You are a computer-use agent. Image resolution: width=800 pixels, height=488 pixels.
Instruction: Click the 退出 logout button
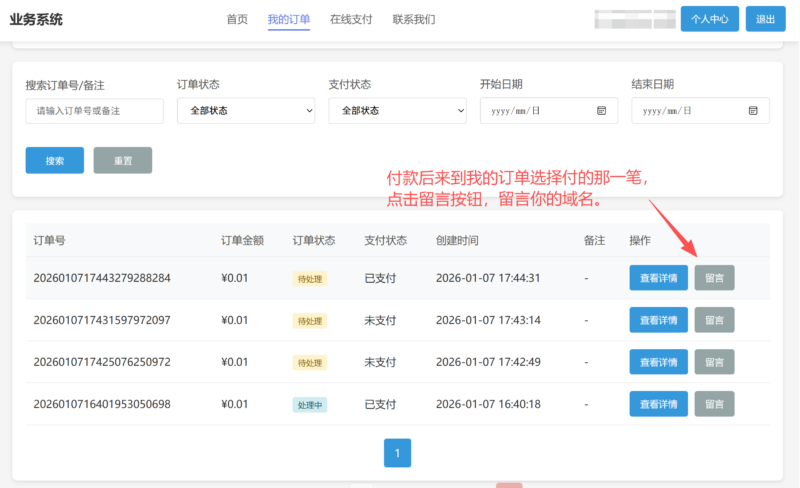pos(765,19)
